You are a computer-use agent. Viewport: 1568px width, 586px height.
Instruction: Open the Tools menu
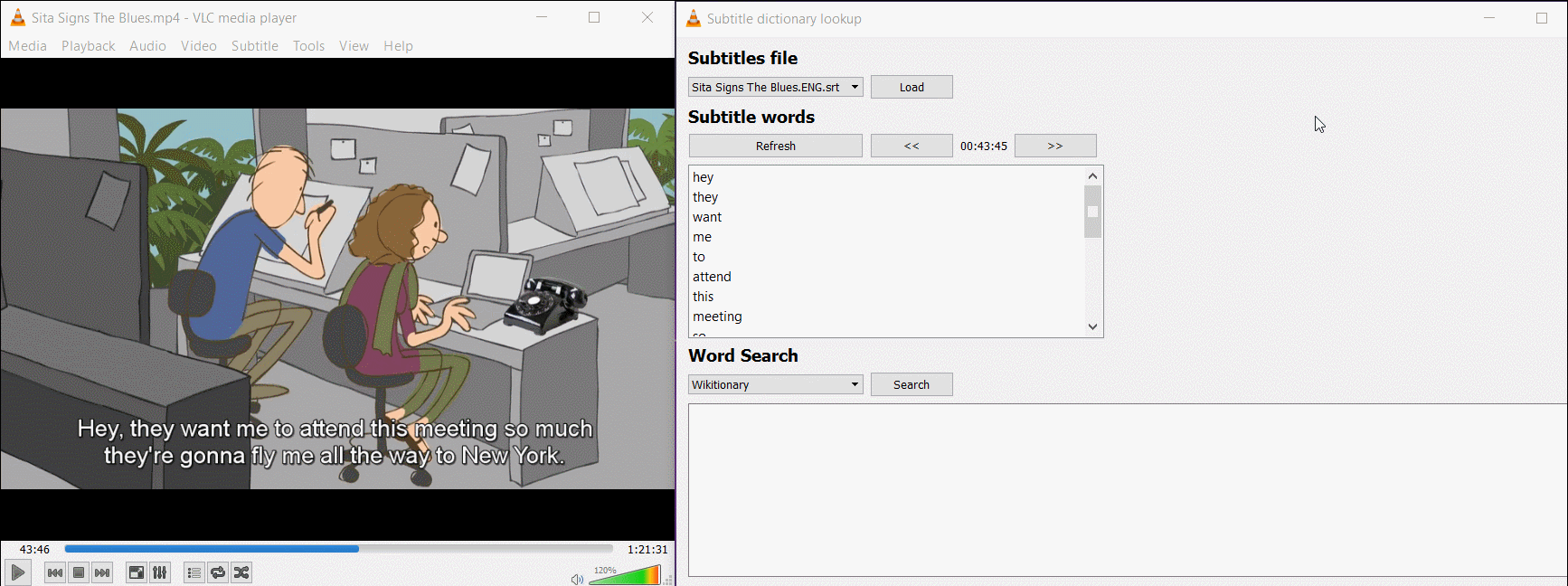point(308,46)
